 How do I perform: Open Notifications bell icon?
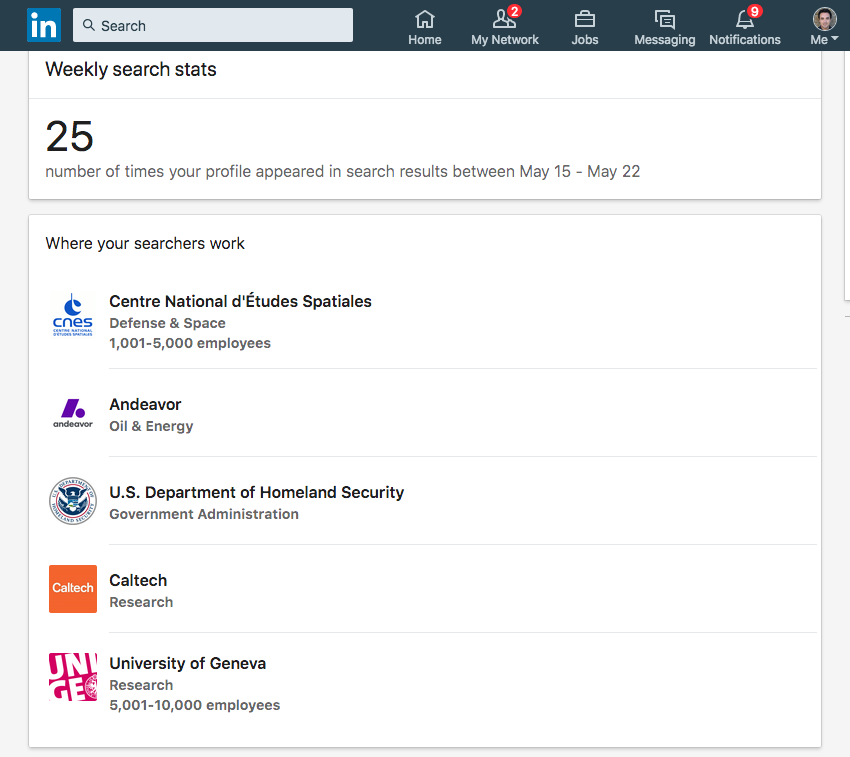point(744,20)
